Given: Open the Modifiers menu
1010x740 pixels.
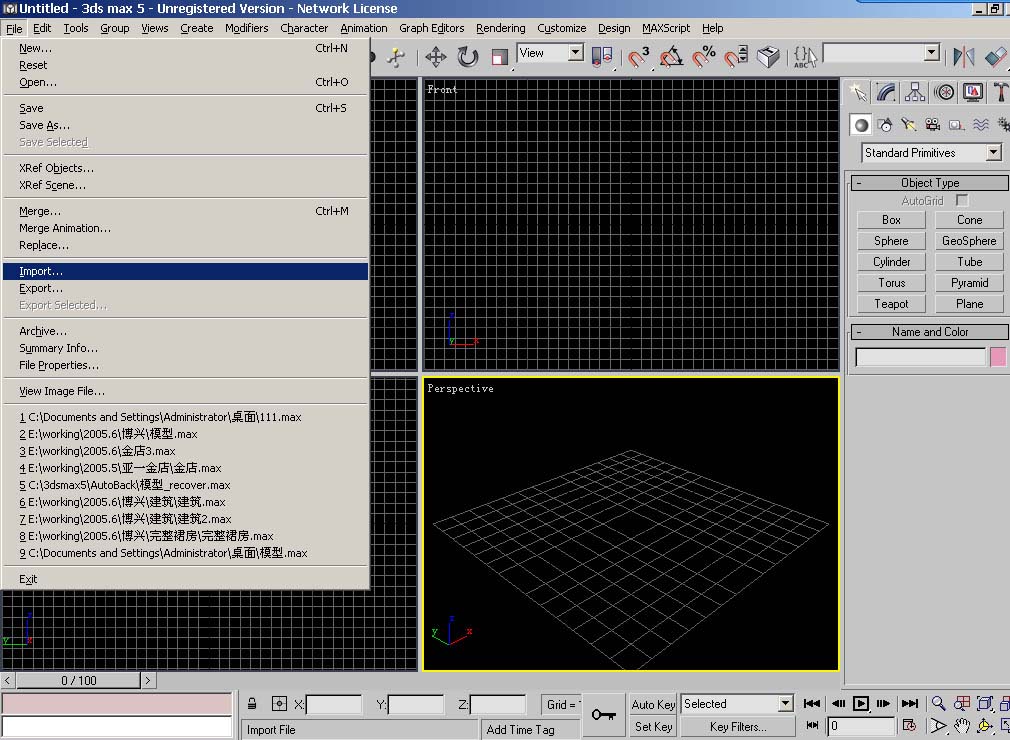Looking at the screenshot, I should 246,28.
